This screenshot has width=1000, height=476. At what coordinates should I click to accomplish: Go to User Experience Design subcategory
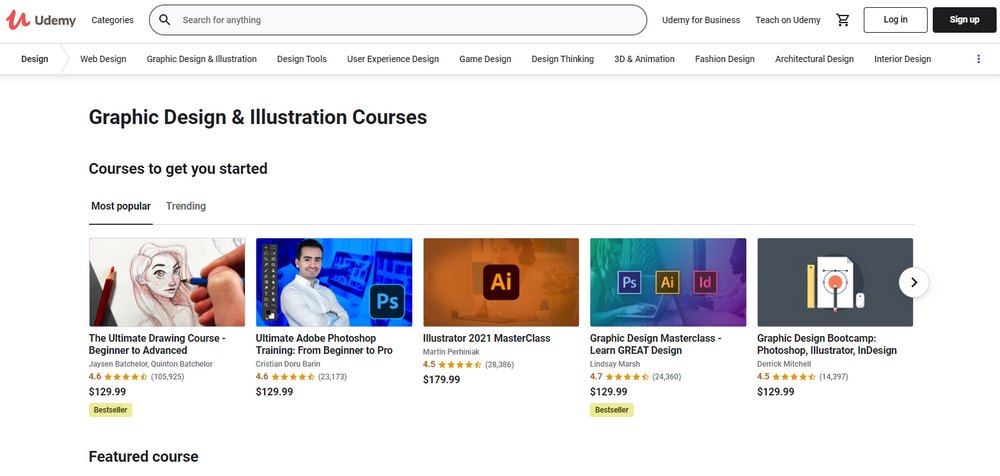click(393, 59)
